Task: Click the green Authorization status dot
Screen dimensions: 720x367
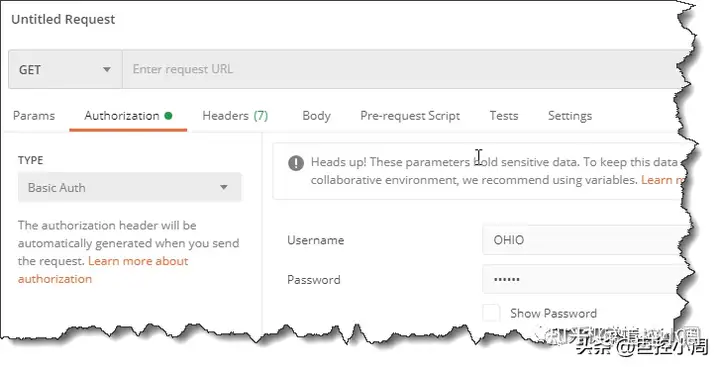Action: (x=168, y=116)
